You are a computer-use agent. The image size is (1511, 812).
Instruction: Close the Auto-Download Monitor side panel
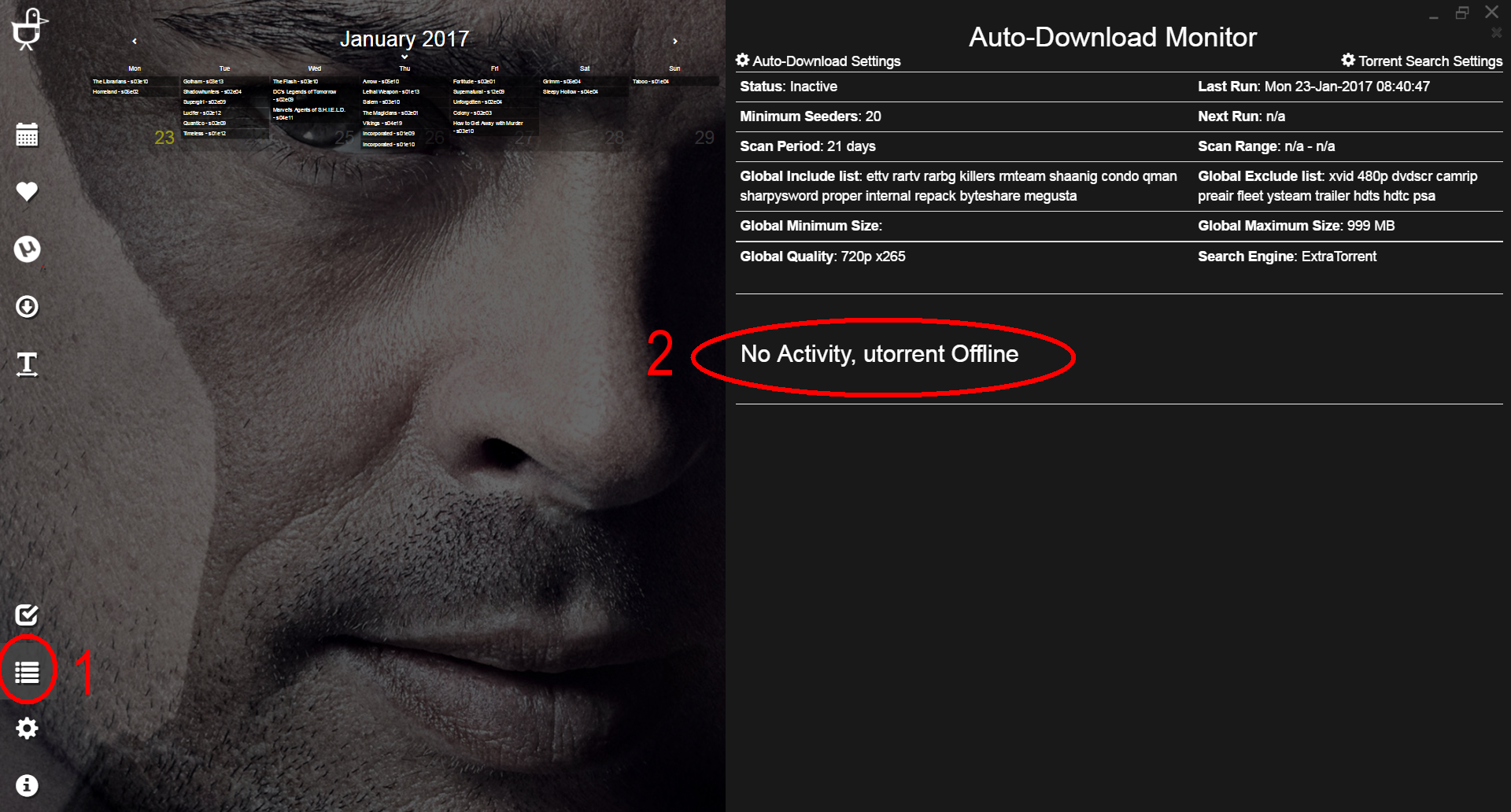coord(1496,33)
